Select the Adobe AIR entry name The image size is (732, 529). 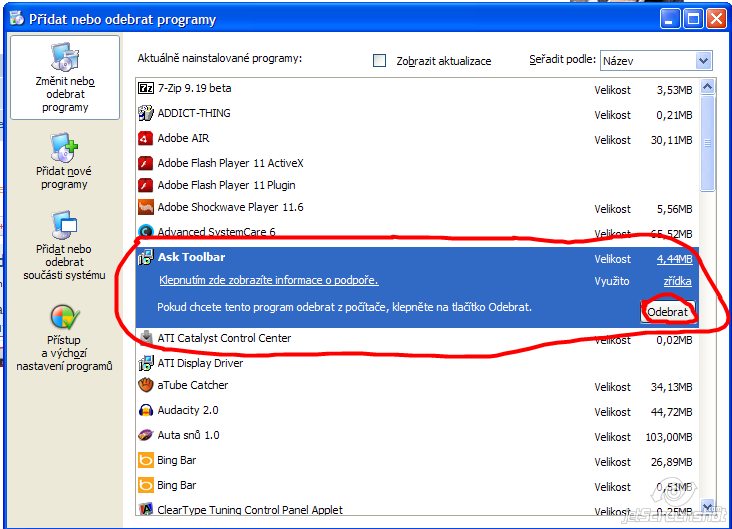(x=183, y=138)
